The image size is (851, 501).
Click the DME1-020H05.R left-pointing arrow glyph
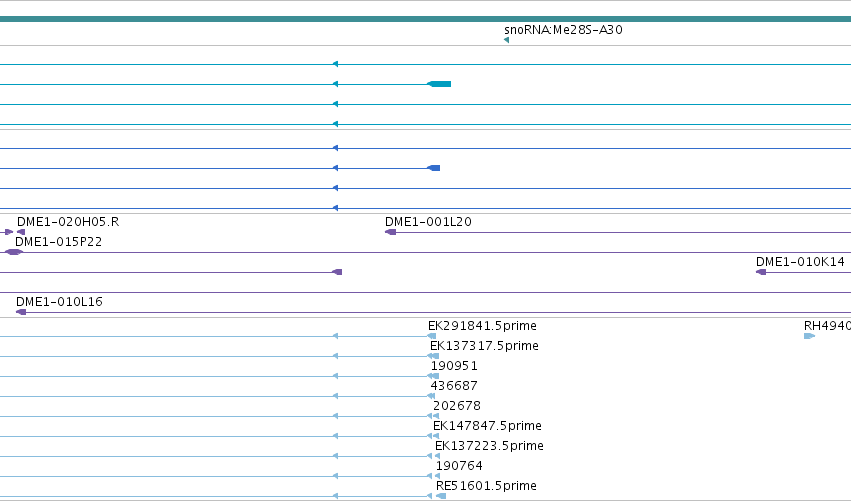pyautogui.click(x=21, y=232)
